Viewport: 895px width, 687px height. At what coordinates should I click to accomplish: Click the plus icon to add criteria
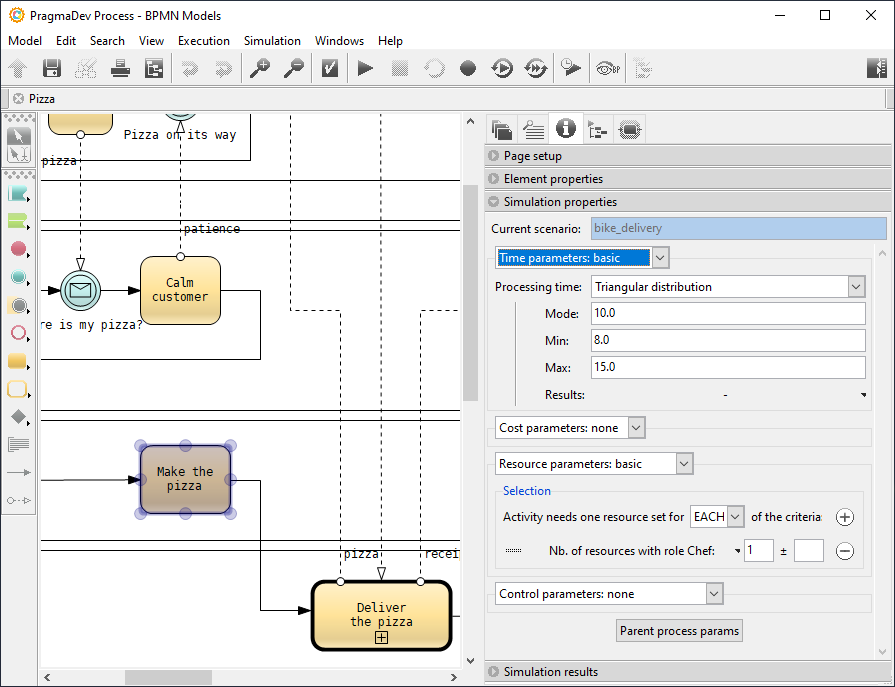[845, 517]
